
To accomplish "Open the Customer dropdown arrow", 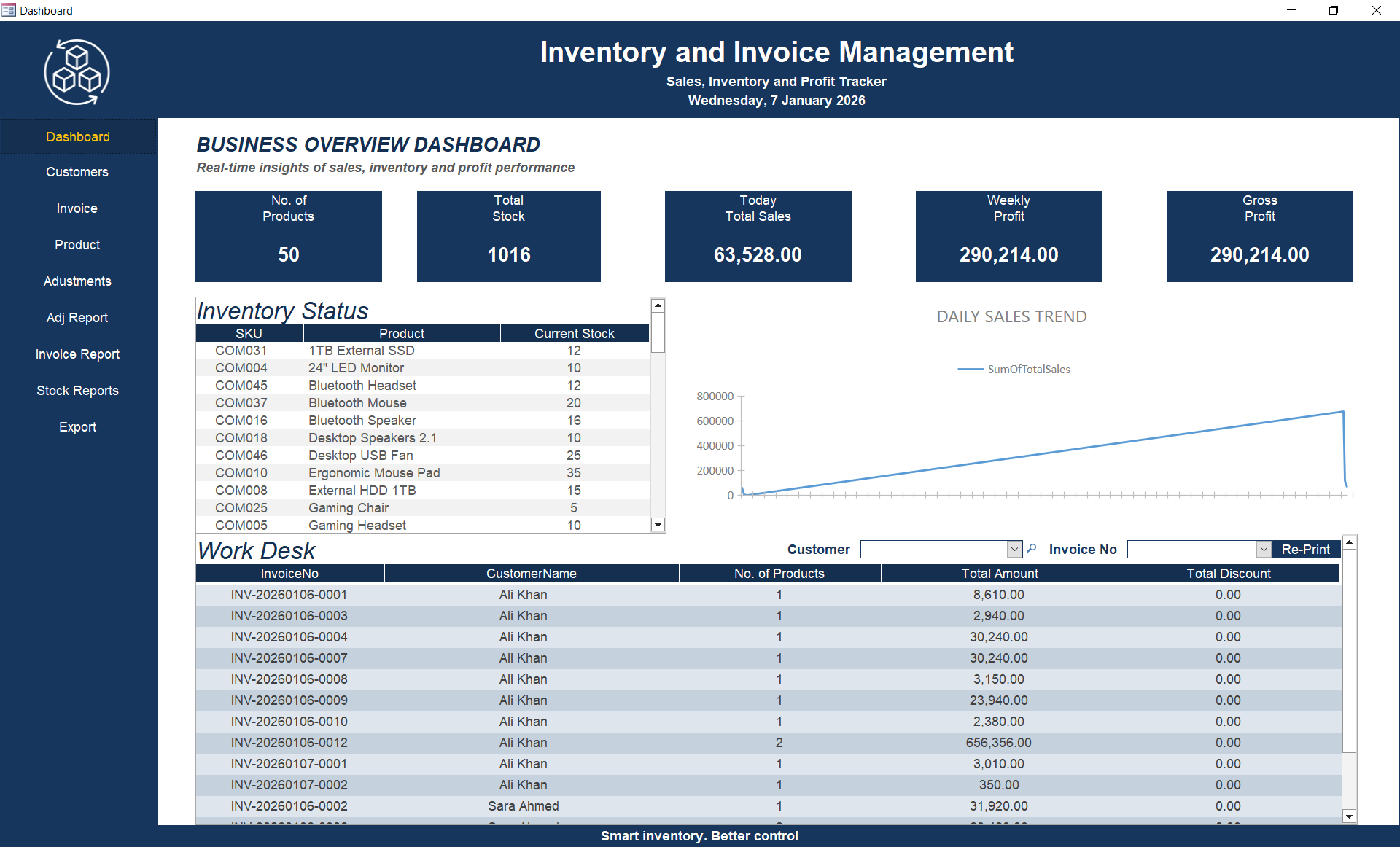I will pyautogui.click(x=1014, y=549).
